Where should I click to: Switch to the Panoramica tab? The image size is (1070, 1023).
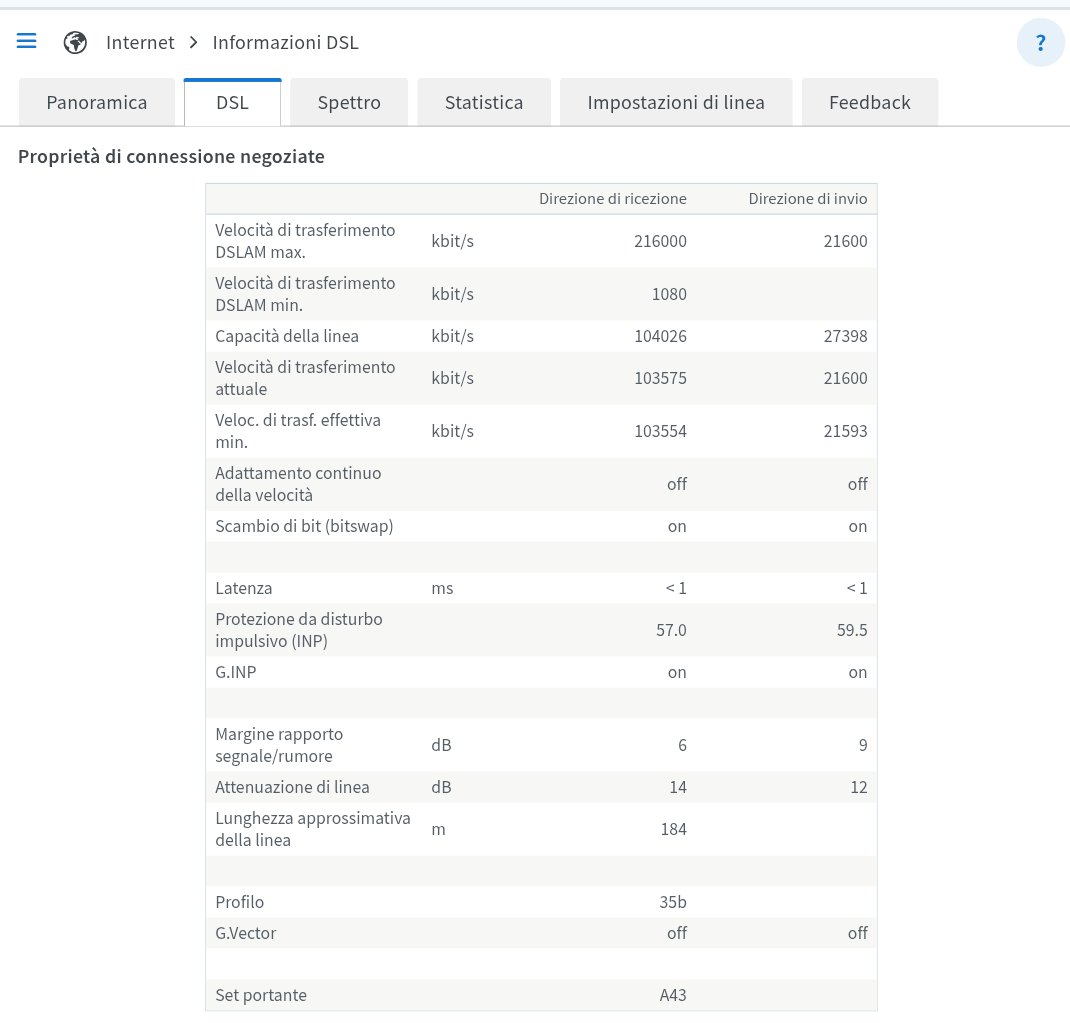coord(97,102)
